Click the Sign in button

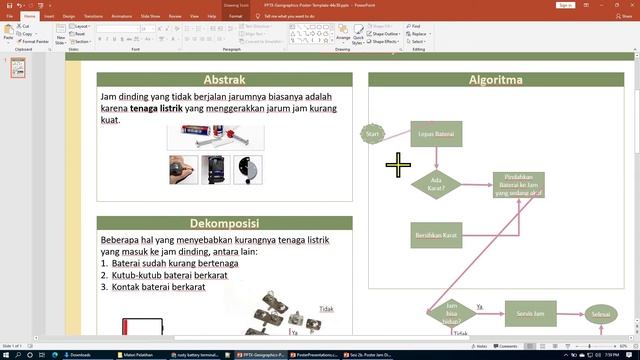(x=565, y=5)
